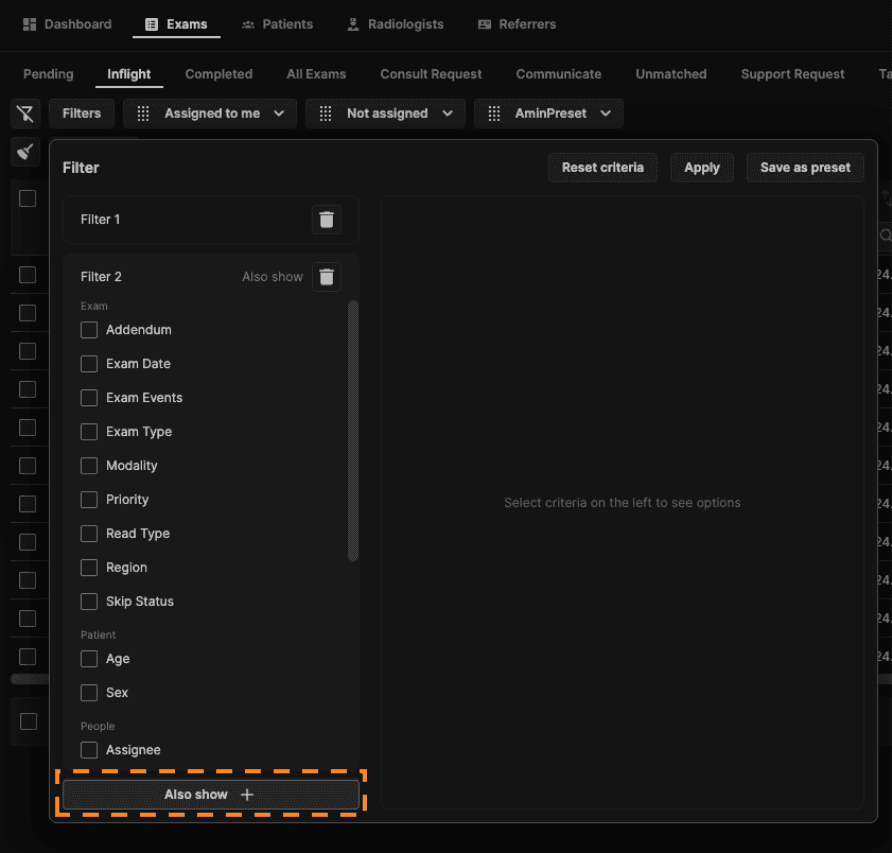Grab the drag handle on Not assigned preset
The width and height of the screenshot is (892, 853).
point(325,113)
